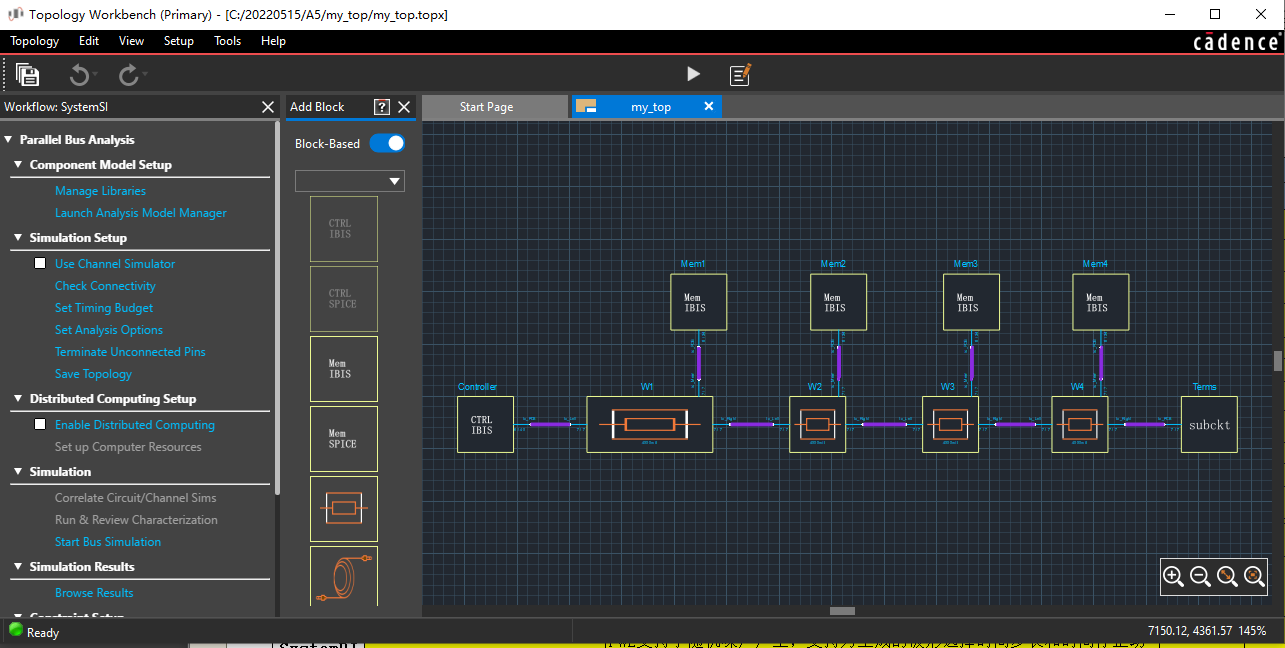The width and height of the screenshot is (1285, 648).
Task: Select the Controller CTRL IBIS block on canvas
Action: 485,425
